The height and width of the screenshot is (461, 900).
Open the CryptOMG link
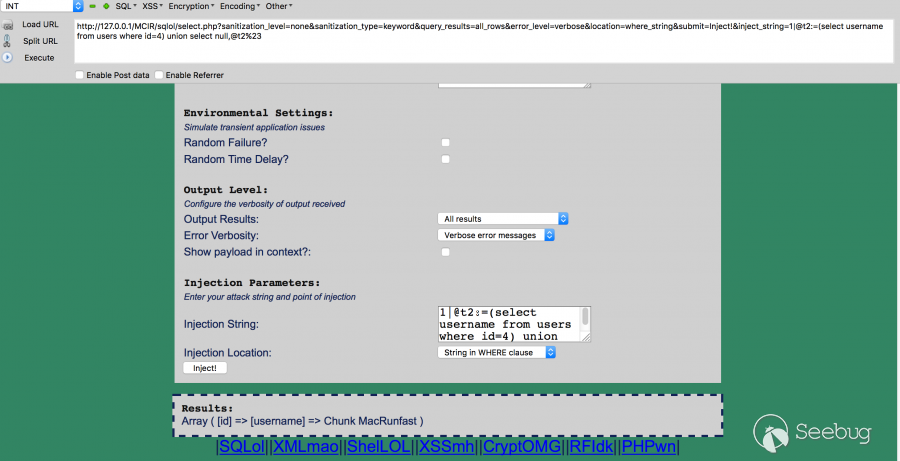click(x=522, y=446)
